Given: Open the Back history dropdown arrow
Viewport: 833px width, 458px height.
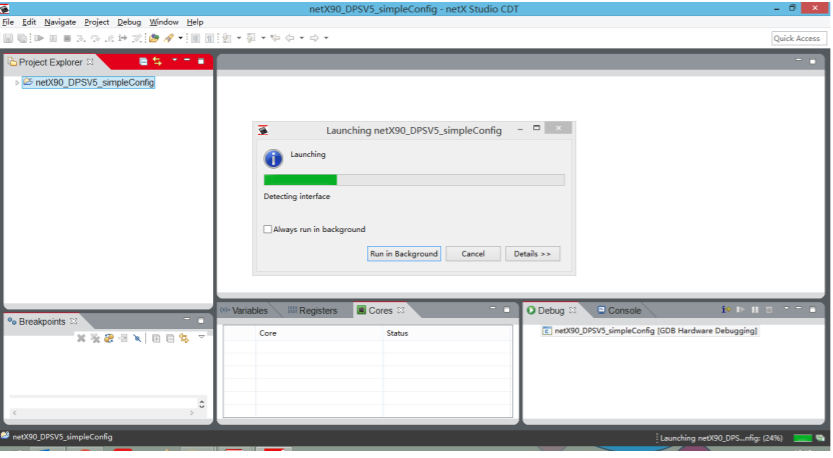Looking at the screenshot, I should (x=302, y=38).
